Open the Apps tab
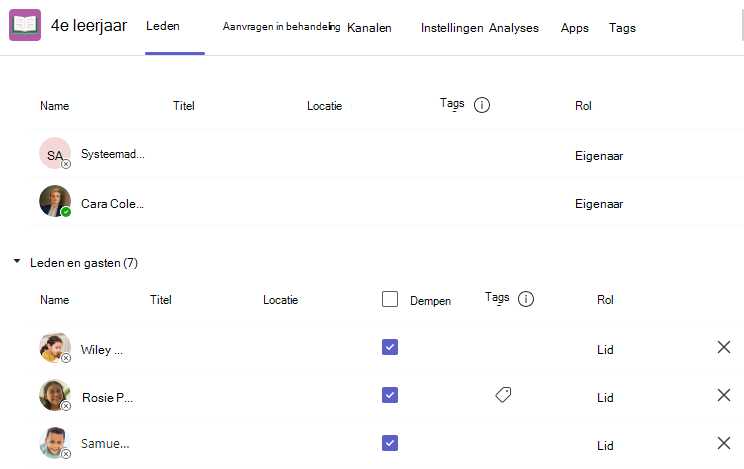 (x=575, y=28)
